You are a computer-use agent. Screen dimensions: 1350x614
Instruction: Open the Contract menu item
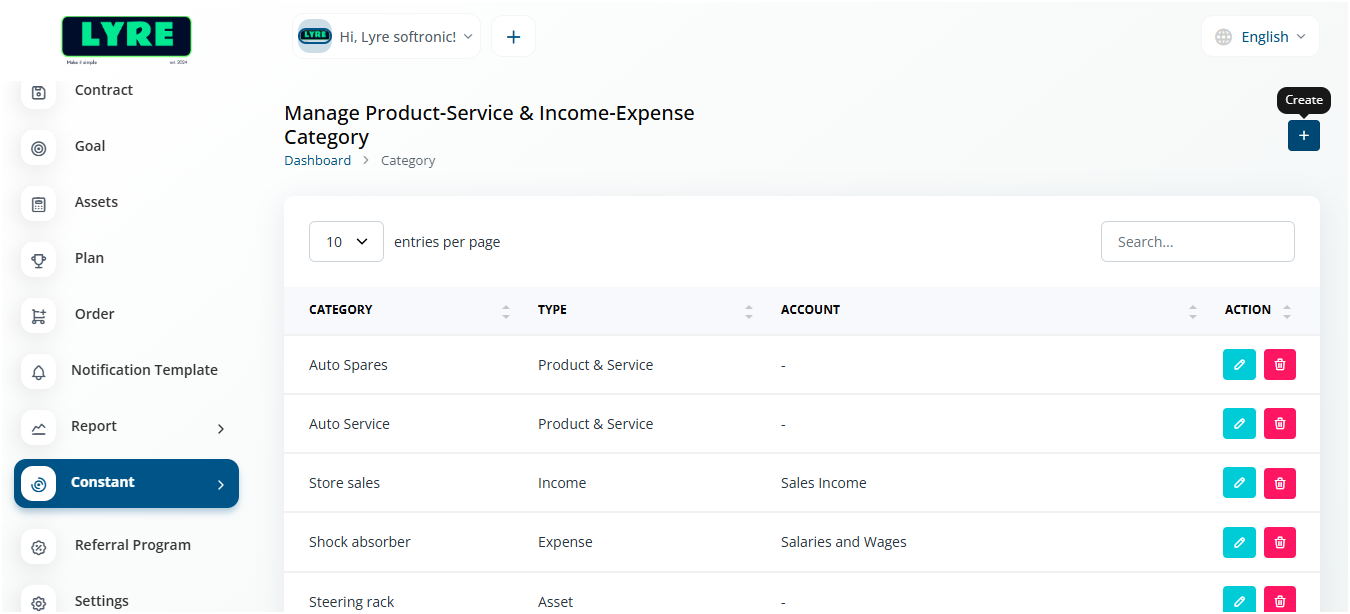(x=103, y=90)
